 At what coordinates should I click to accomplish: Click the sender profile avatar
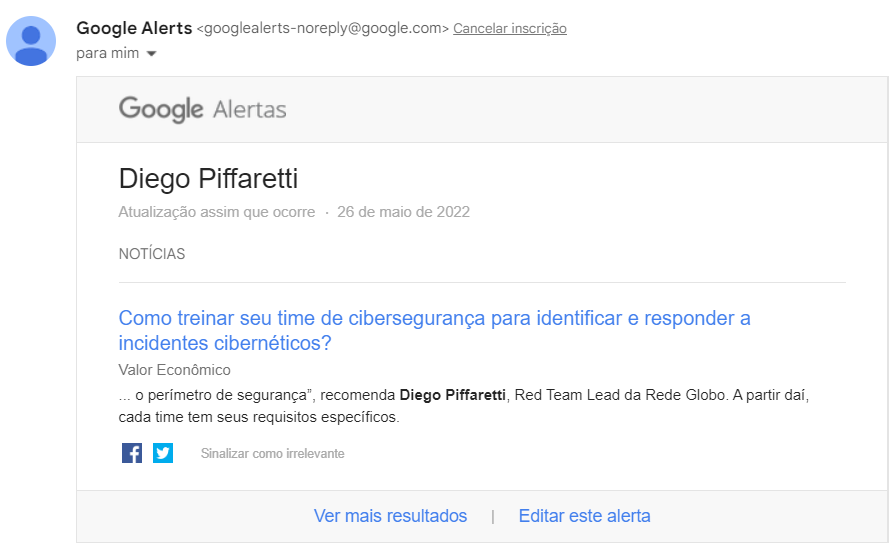[31, 41]
